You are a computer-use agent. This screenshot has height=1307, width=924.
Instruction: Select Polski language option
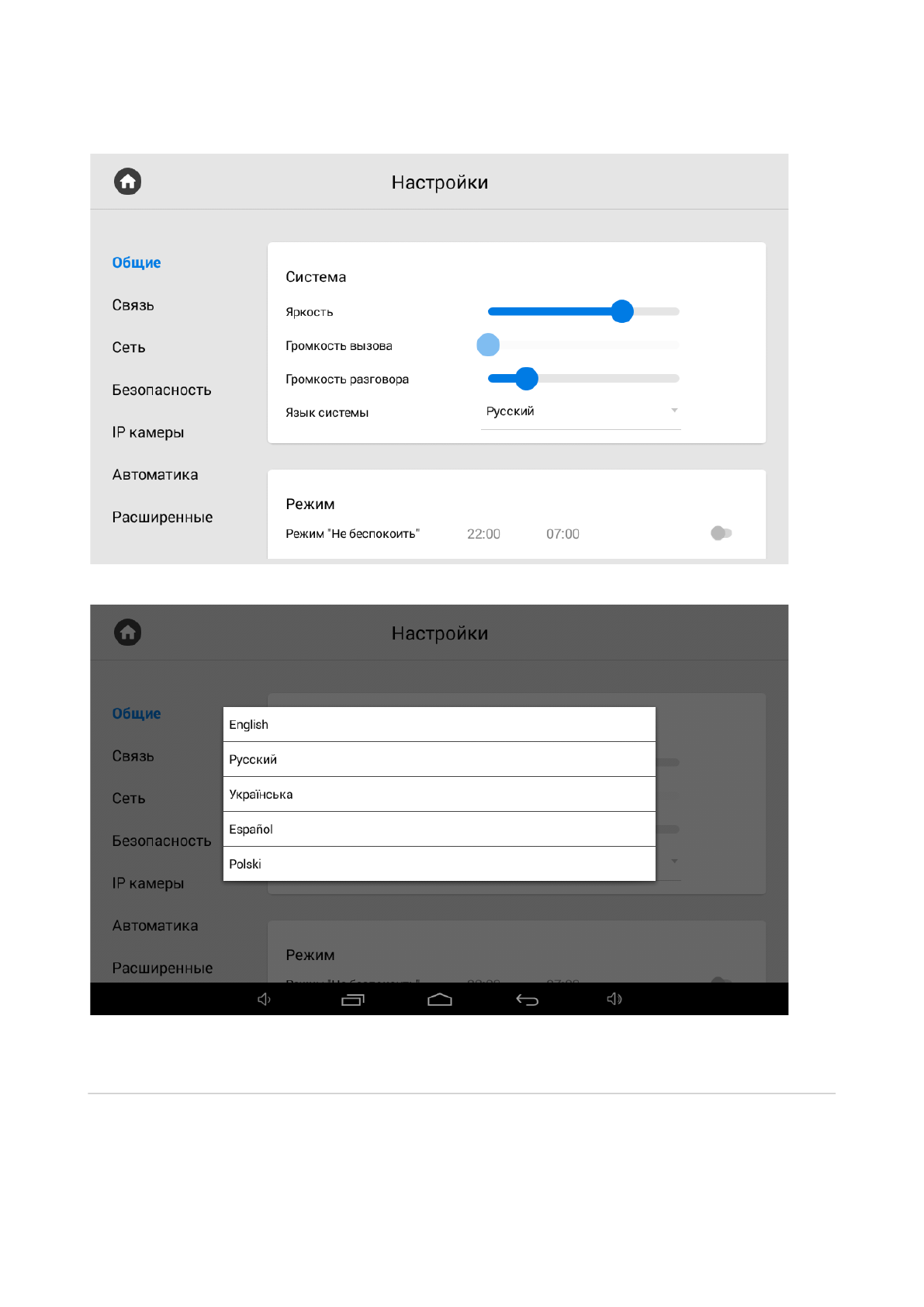[x=438, y=864]
